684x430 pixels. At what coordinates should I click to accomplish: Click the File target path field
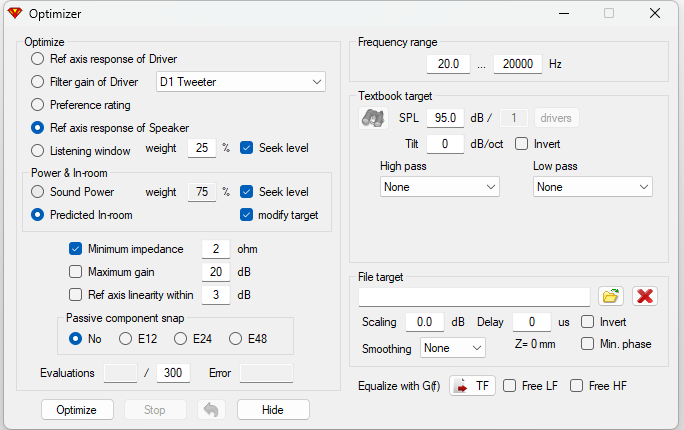click(x=474, y=297)
